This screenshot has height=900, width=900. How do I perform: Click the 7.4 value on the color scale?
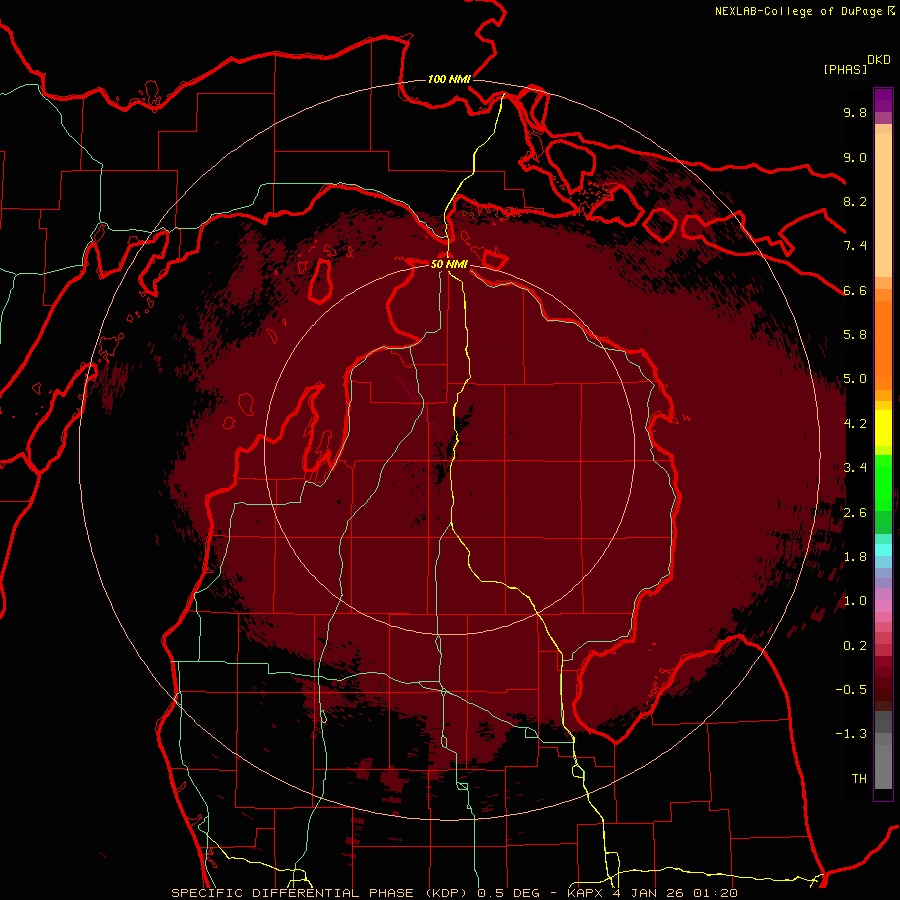855,246
